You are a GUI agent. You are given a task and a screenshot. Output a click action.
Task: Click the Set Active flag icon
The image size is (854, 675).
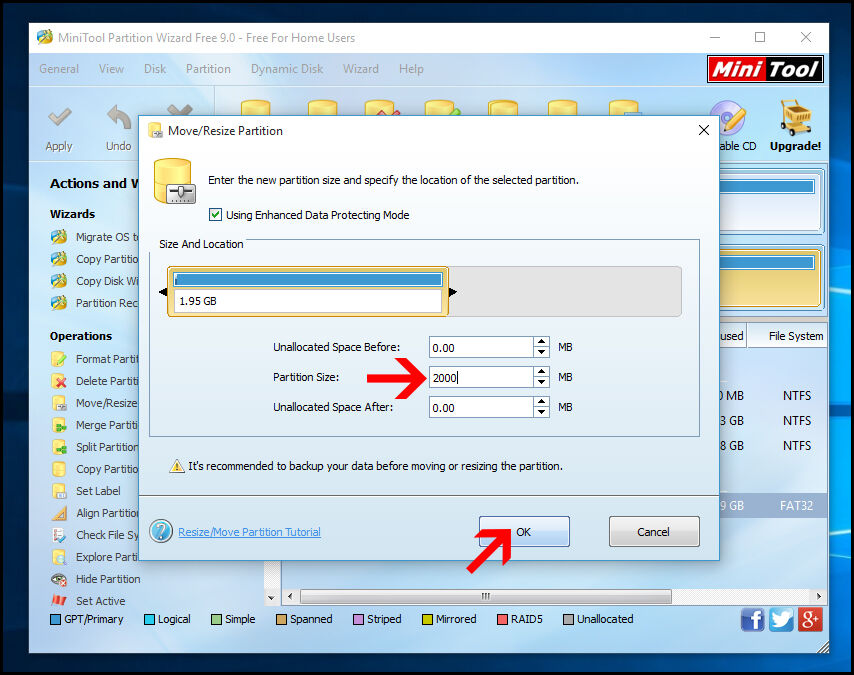pyautogui.click(x=59, y=601)
